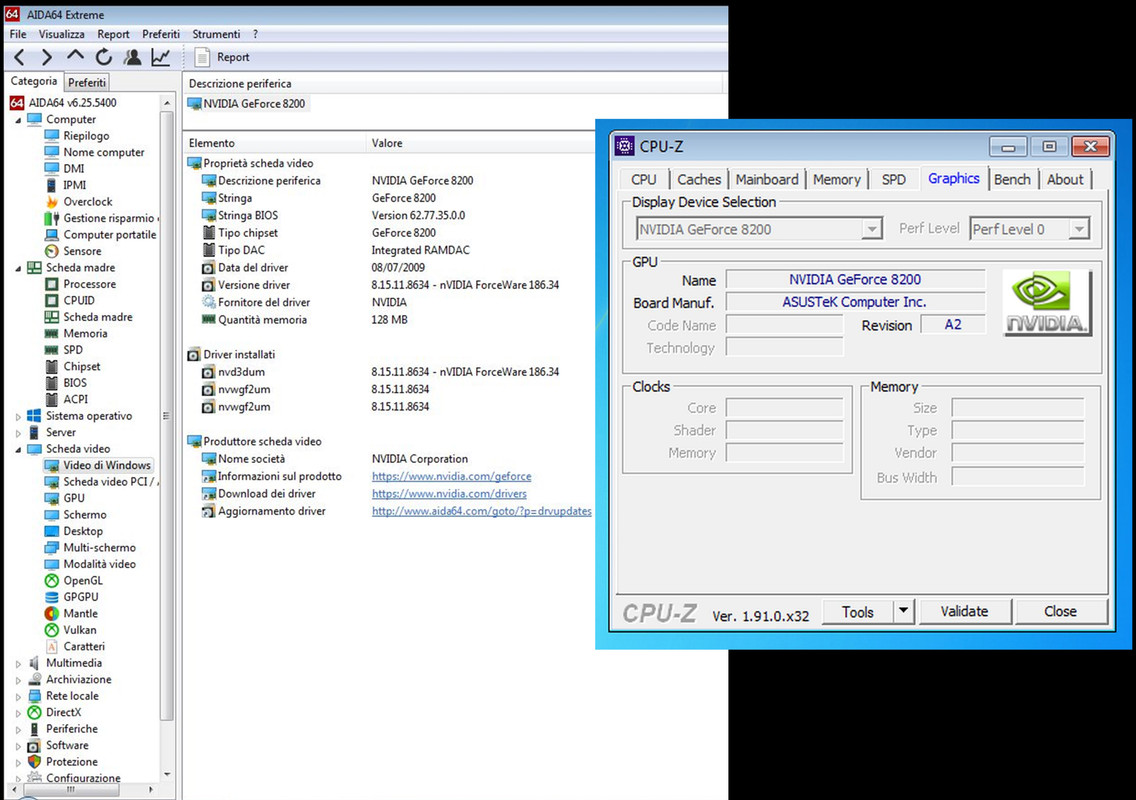This screenshot has width=1136, height=800.
Task: Open the user icon in AIDA64 toolbar
Action: click(133, 57)
